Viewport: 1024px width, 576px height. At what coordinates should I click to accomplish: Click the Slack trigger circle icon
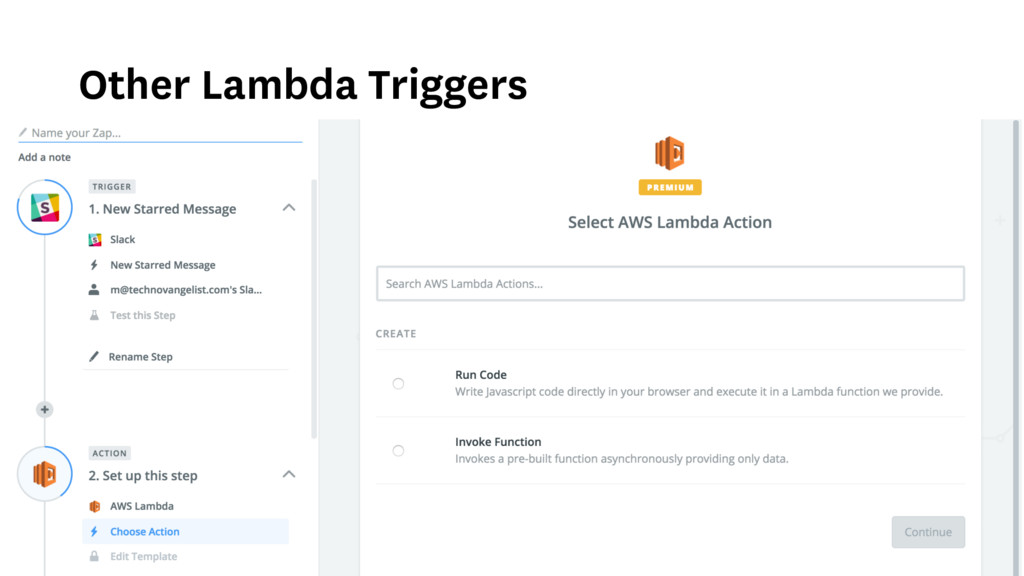pyautogui.click(x=45, y=208)
